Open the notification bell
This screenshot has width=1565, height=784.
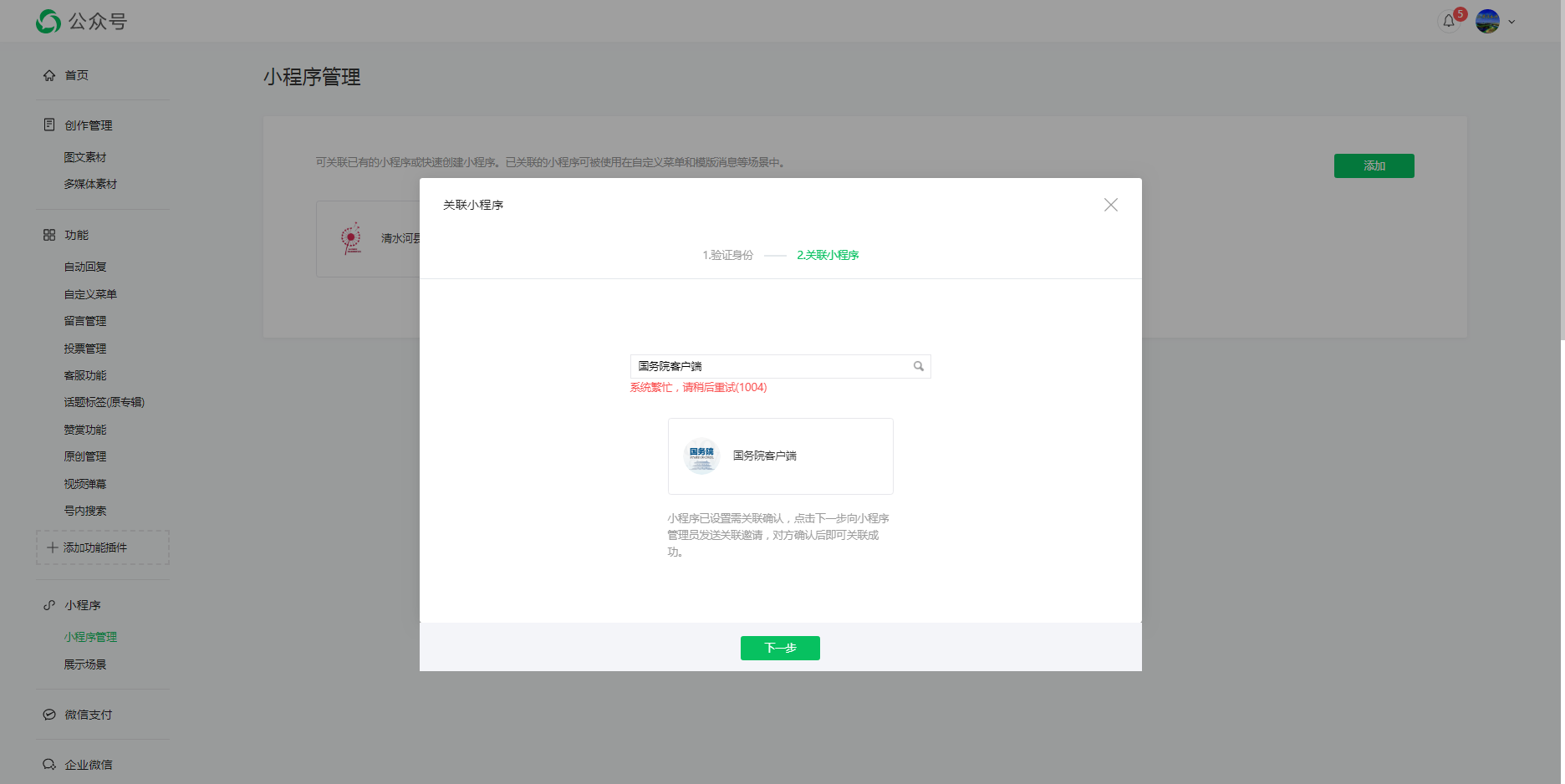[x=1449, y=22]
